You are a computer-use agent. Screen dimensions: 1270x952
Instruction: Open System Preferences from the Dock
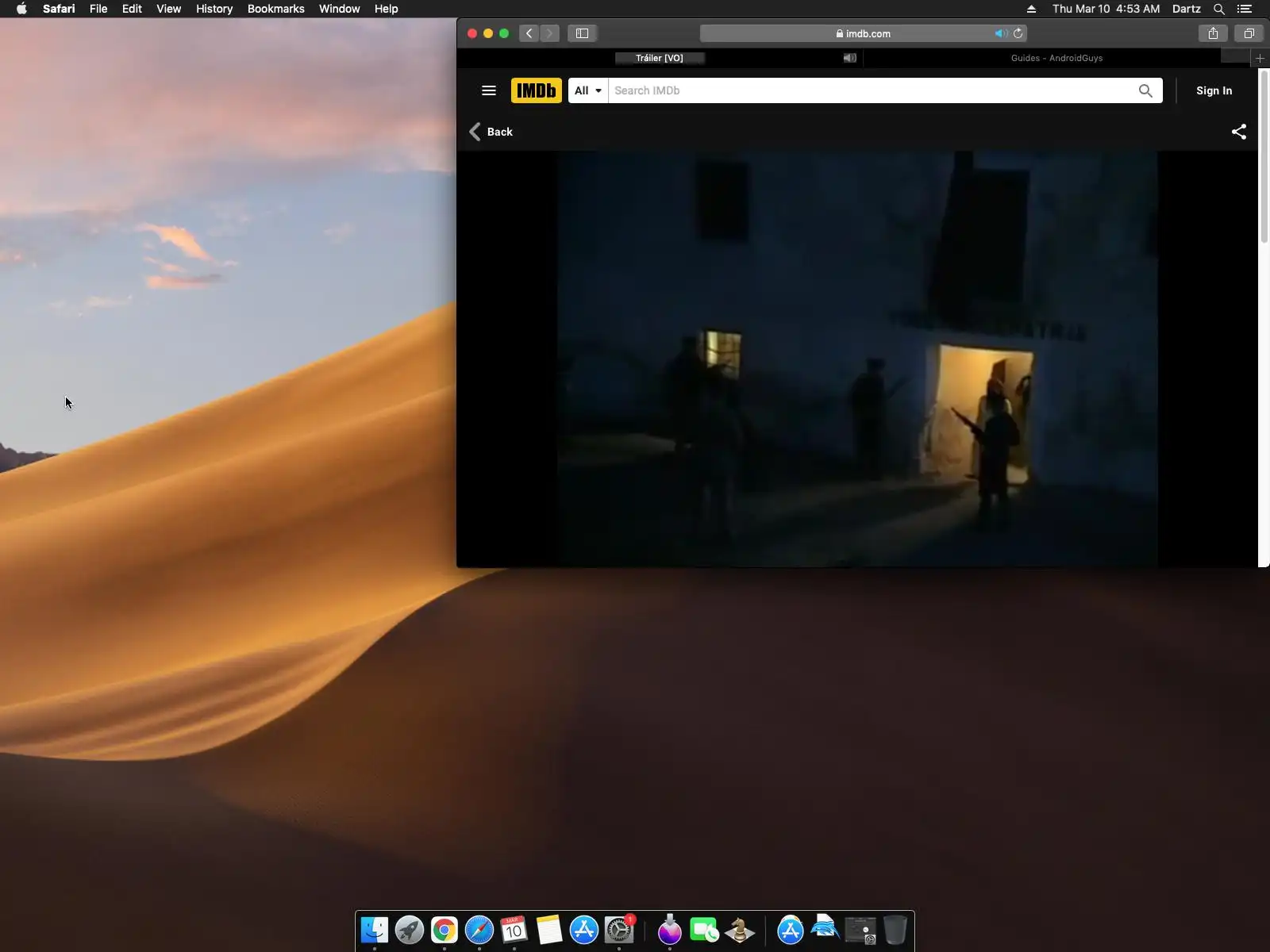point(619,930)
